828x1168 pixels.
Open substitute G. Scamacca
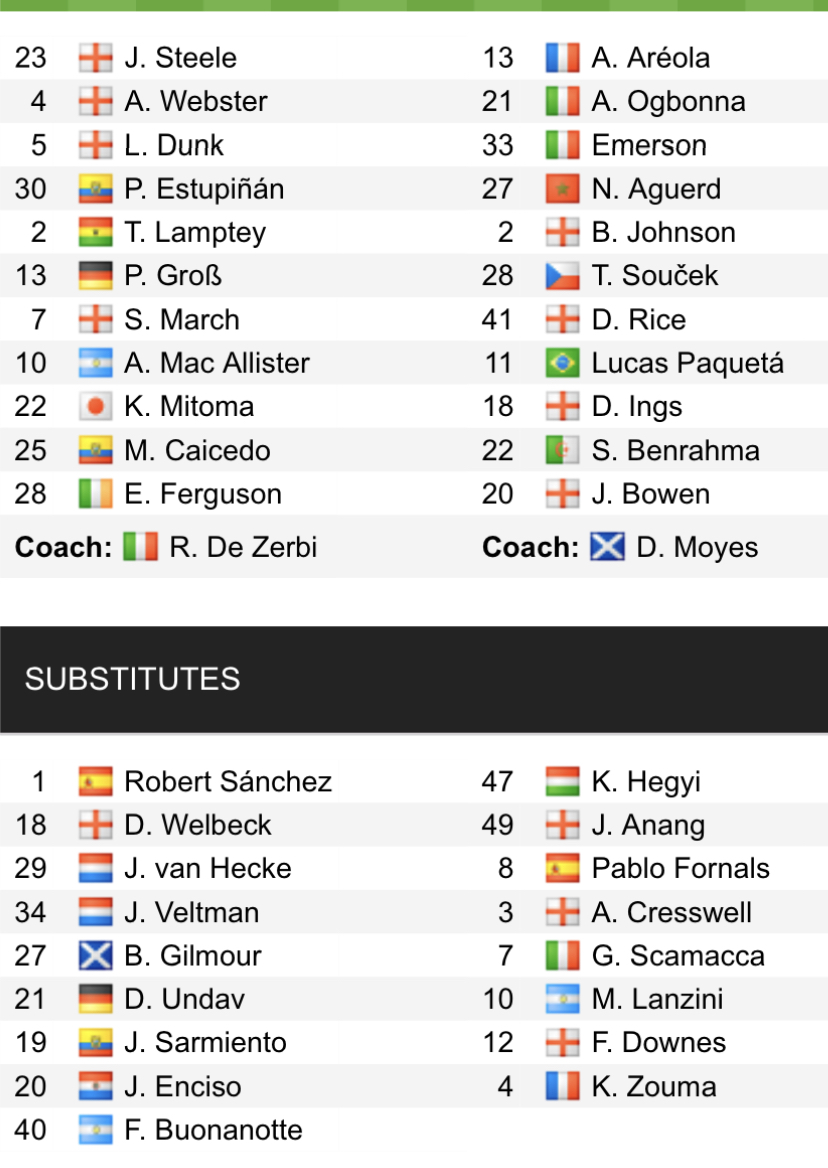(x=677, y=956)
